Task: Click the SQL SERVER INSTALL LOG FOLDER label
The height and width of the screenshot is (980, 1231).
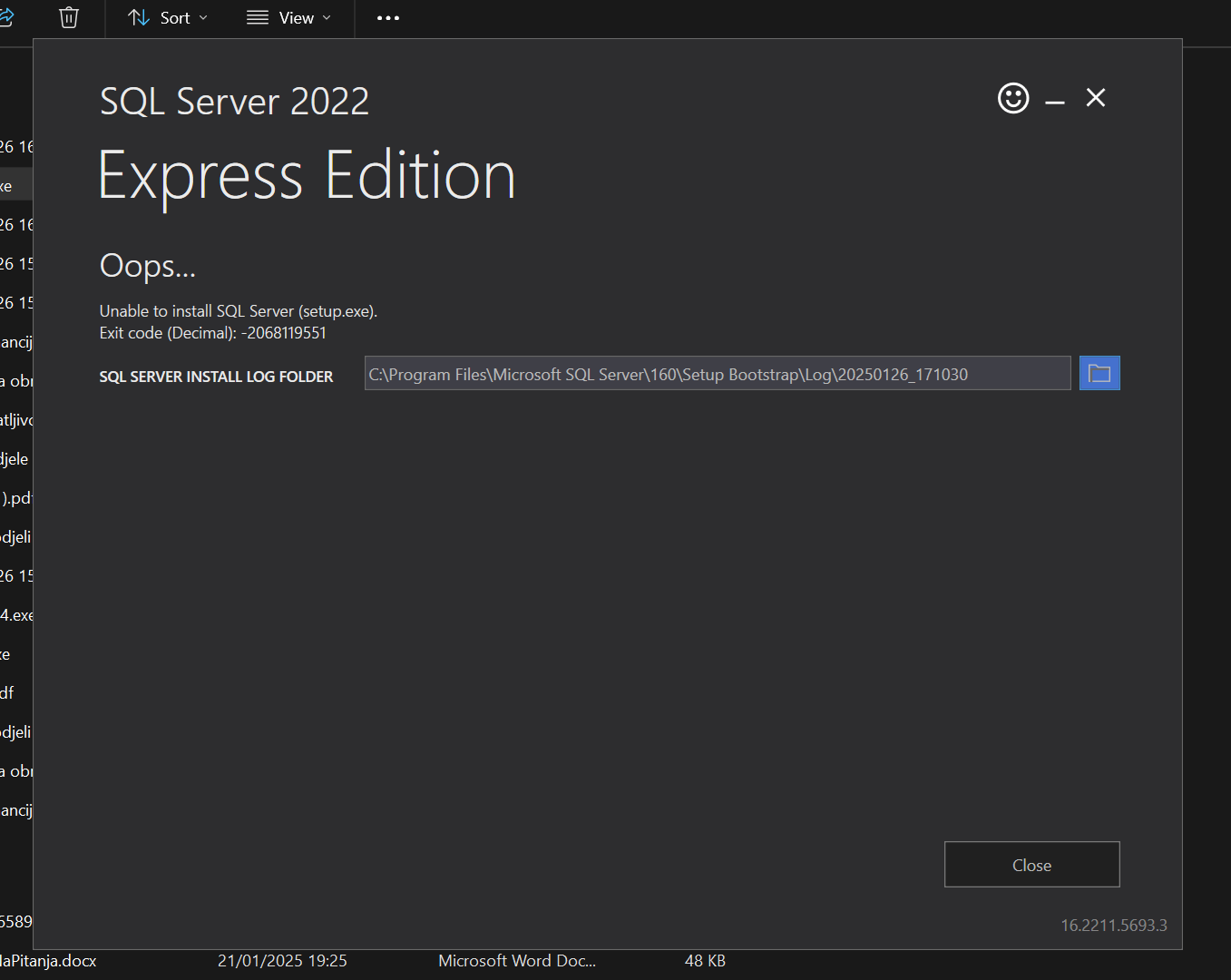Action: point(216,377)
